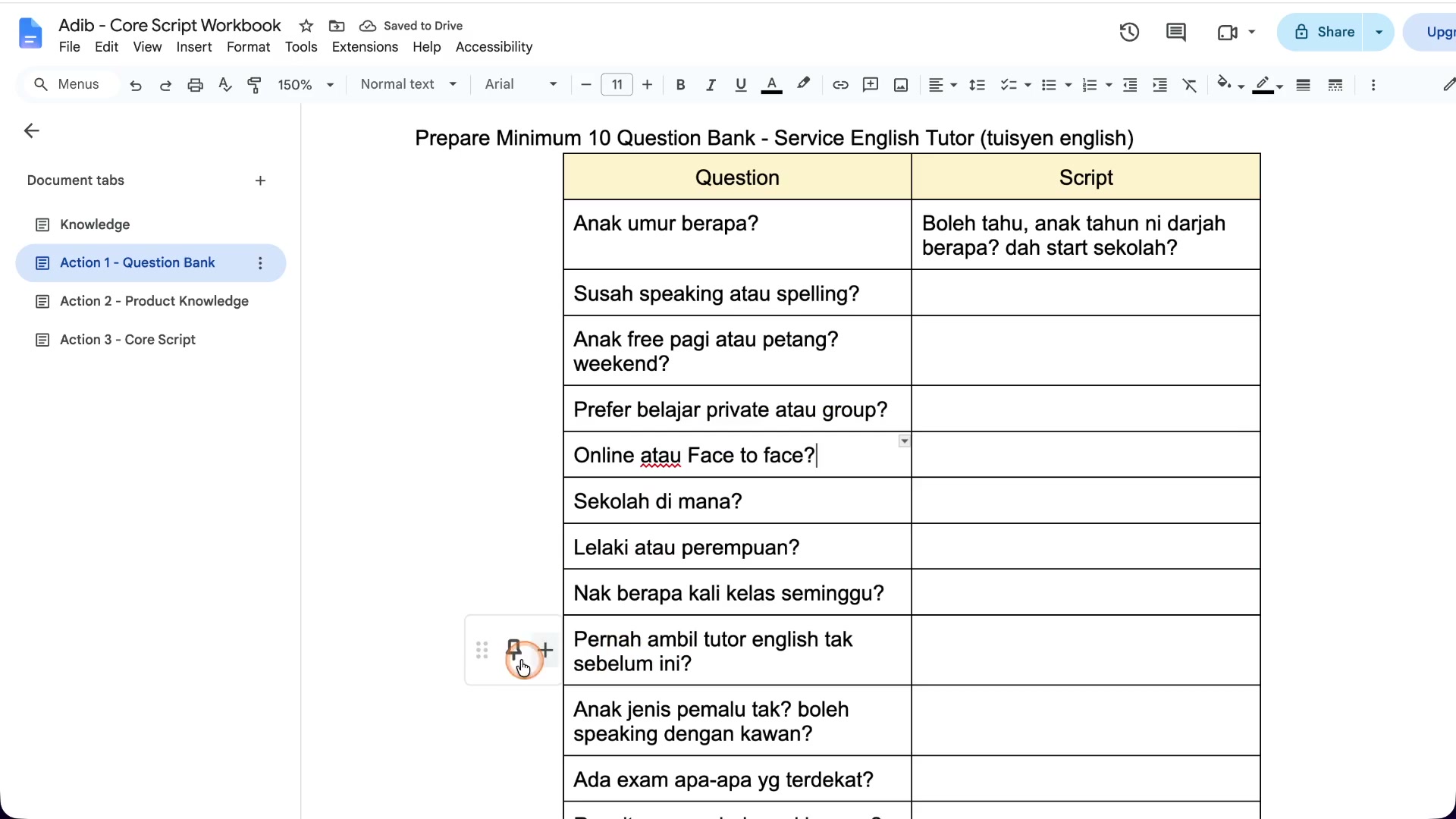Decrease indent in the toolbar
The height and width of the screenshot is (819, 1456).
[1130, 85]
